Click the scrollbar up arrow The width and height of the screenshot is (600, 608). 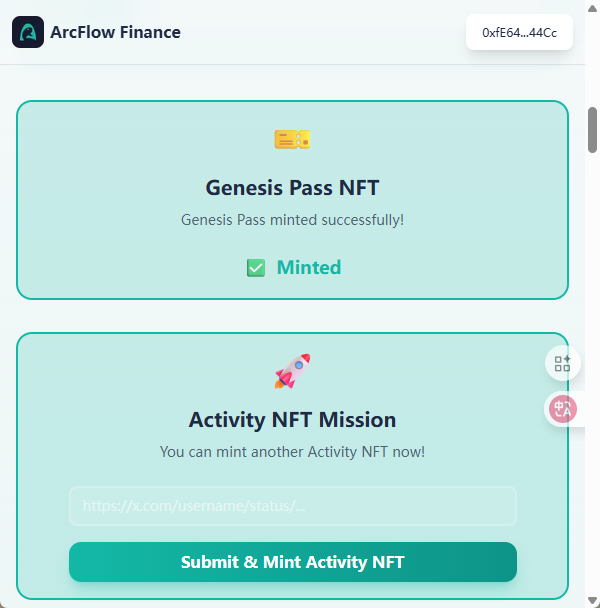click(x=592, y=9)
